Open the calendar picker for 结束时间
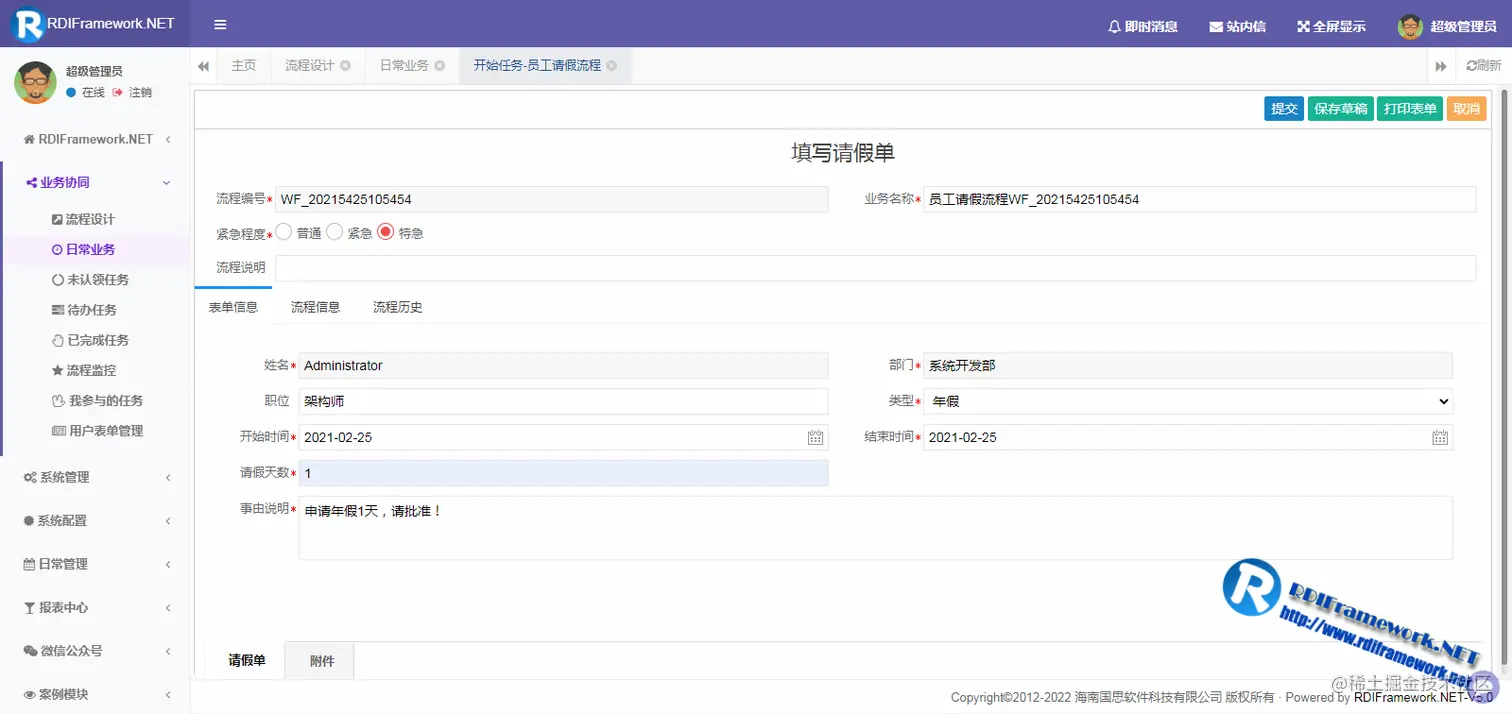Screen dimensions: 1512x714 pyautogui.click(x=1439, y=437)
